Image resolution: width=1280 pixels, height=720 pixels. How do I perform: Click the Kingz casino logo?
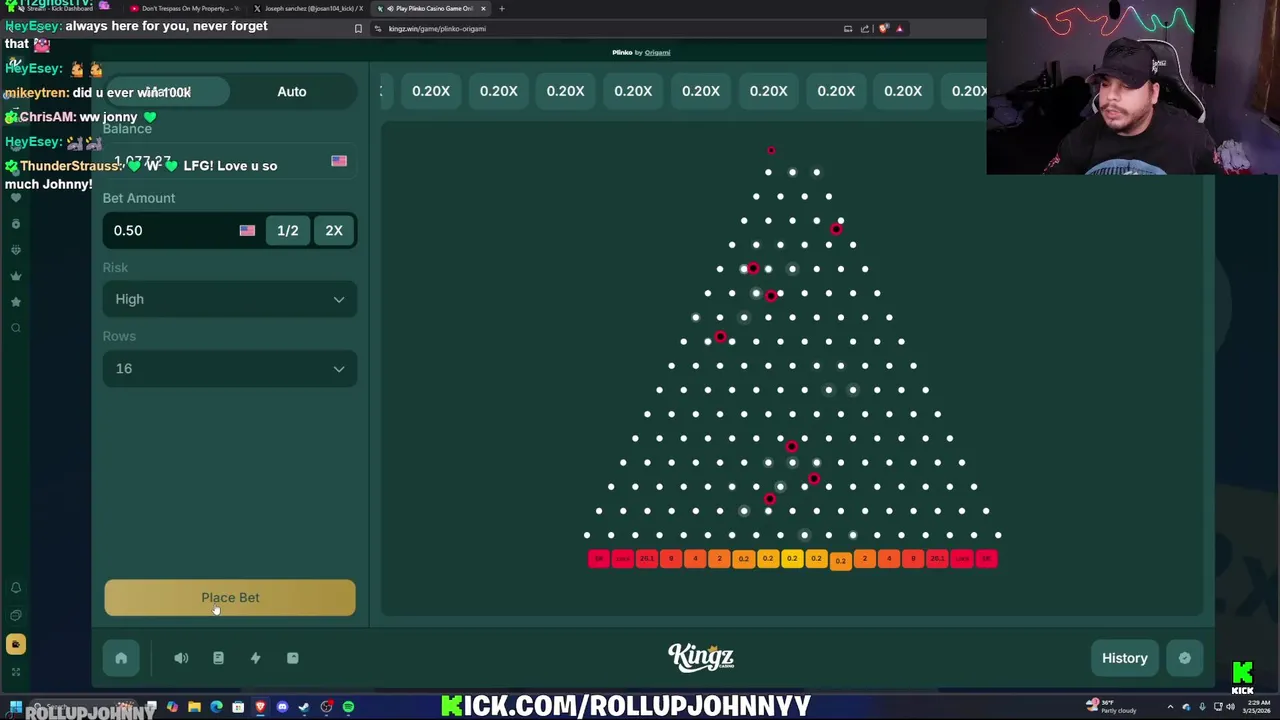coord(701,657)
